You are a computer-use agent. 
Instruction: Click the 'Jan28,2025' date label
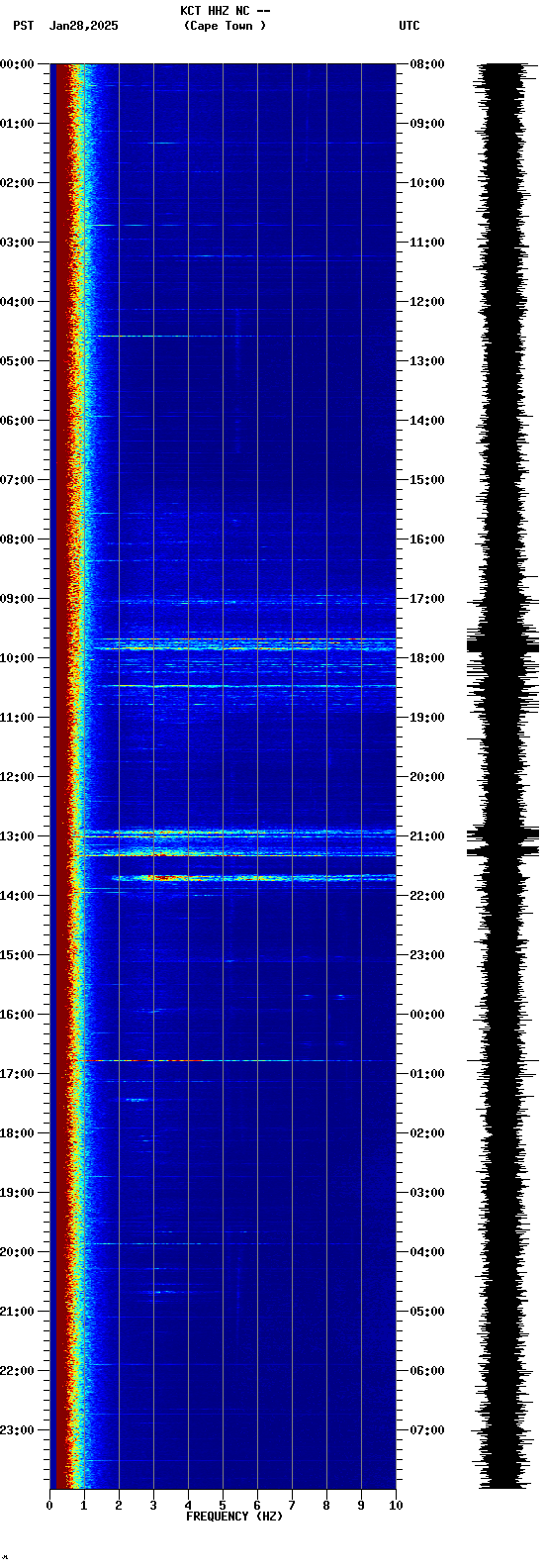click(x=83, y=26)
